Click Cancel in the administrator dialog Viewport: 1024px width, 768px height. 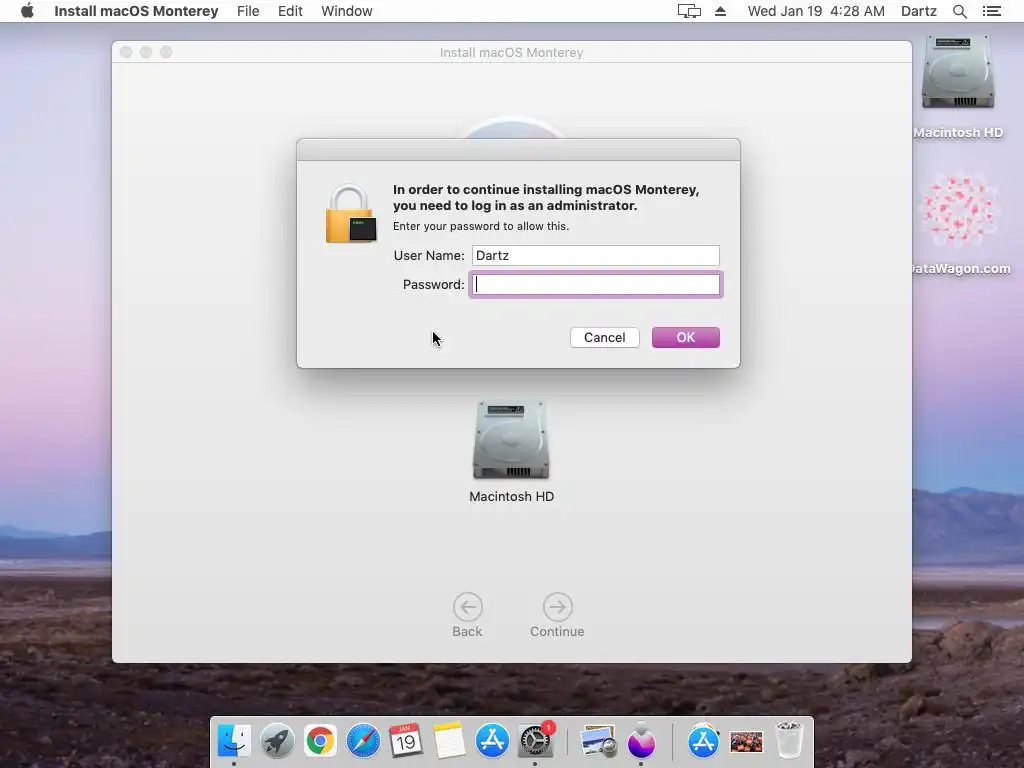604,338
